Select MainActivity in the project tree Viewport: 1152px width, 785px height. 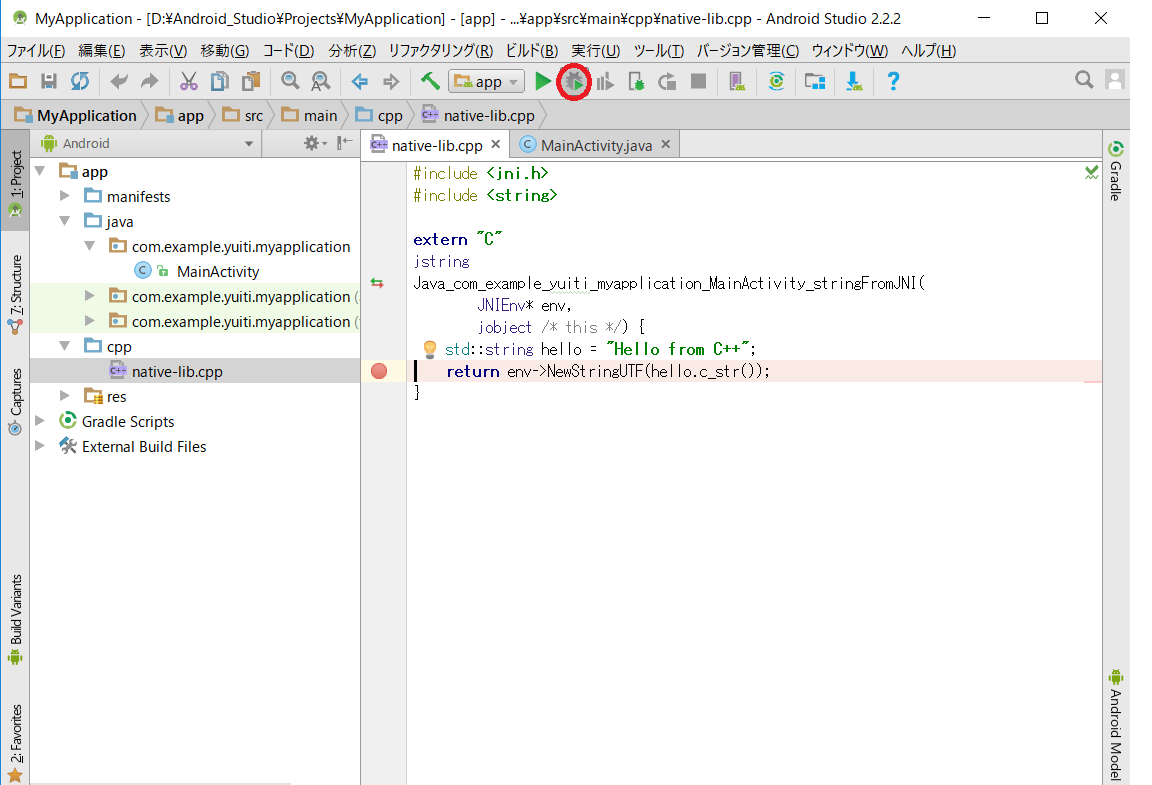[217, 272]
